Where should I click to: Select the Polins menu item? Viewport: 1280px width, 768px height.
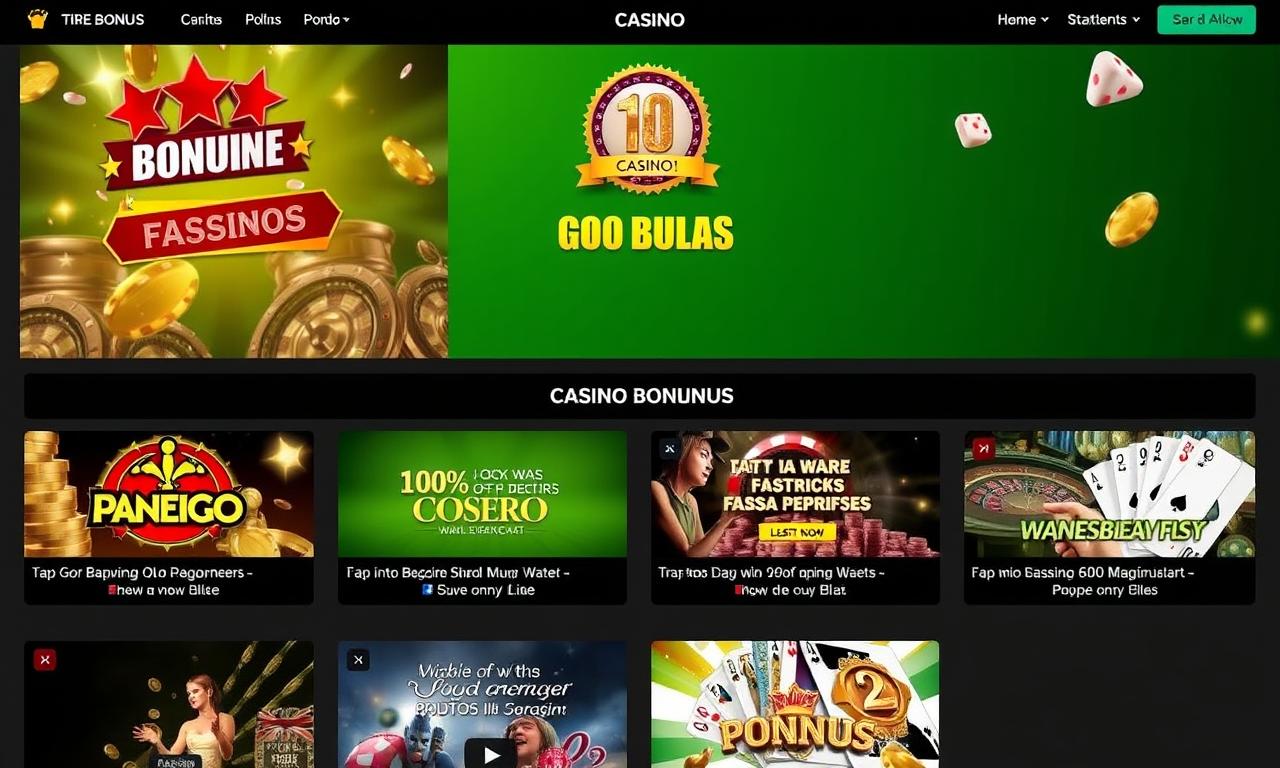point(263,19)
